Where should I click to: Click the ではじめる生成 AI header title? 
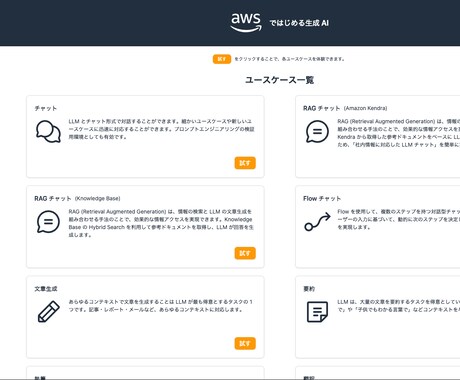pyautogui.click(x=299, y=23)
